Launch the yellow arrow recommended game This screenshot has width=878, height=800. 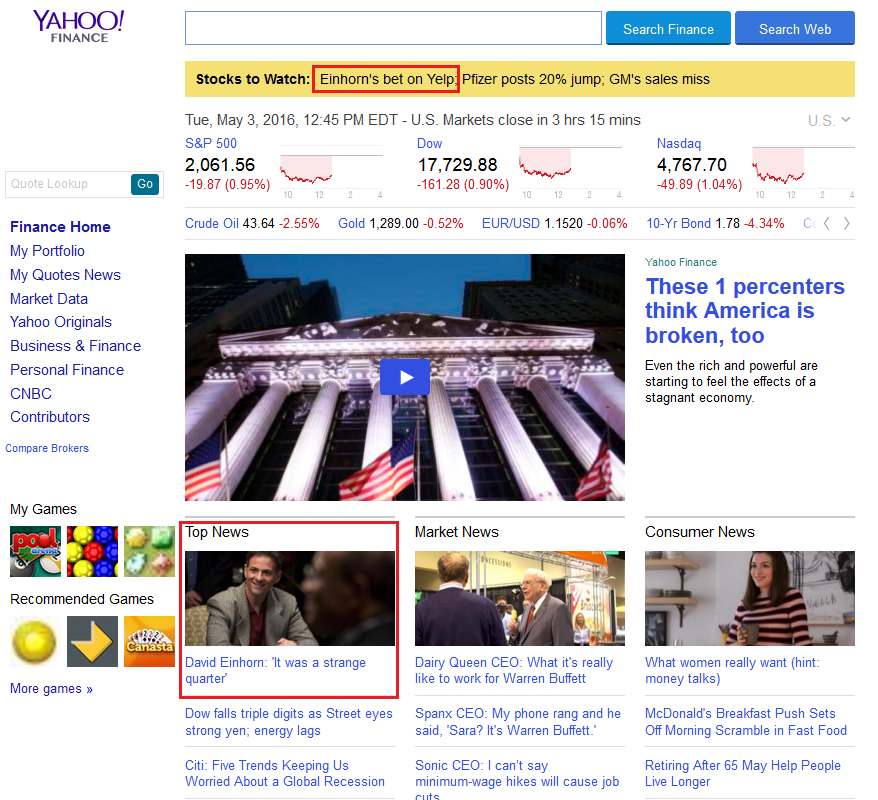[x=92, y=641]
